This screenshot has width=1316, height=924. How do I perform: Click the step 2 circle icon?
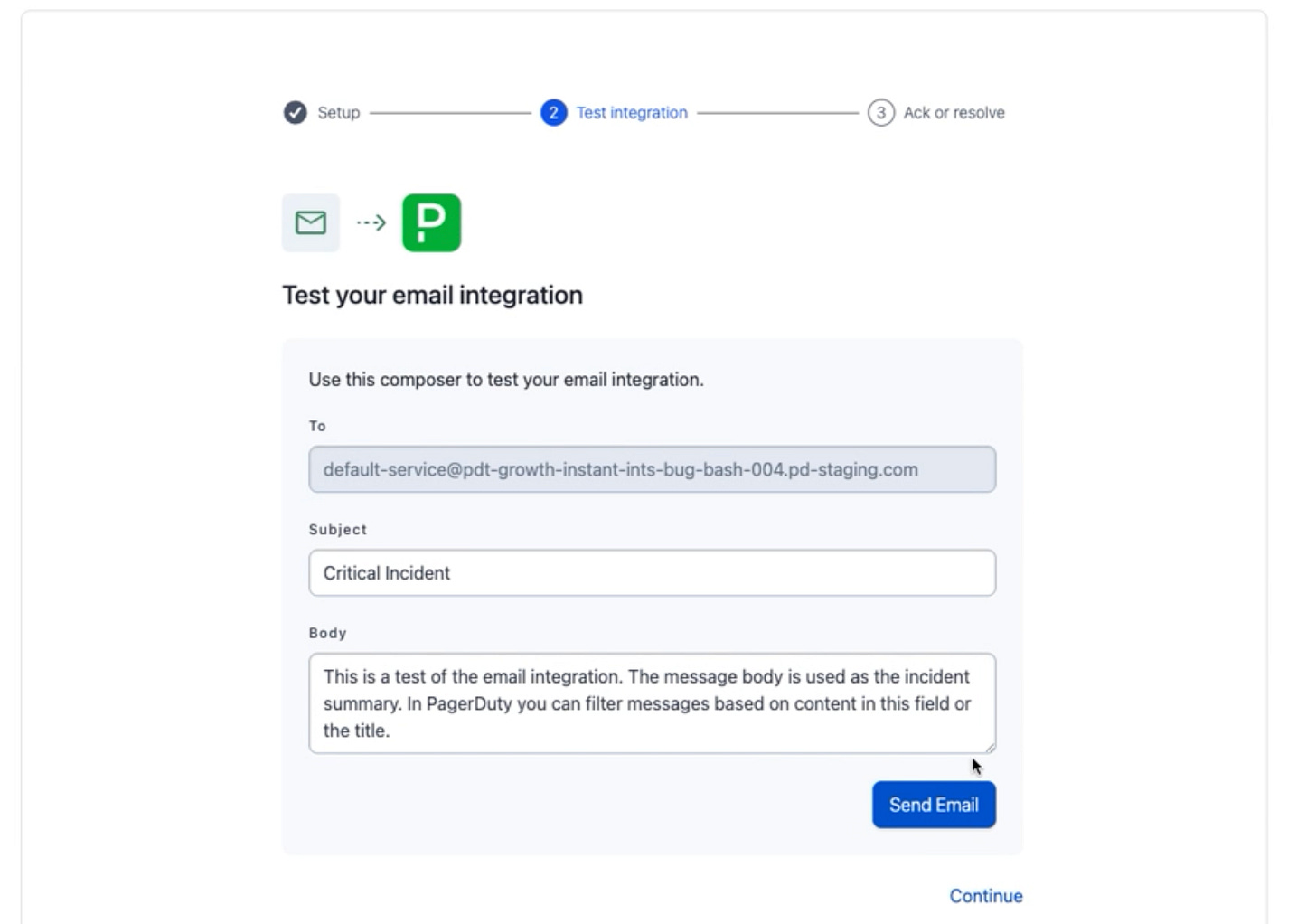553,112
